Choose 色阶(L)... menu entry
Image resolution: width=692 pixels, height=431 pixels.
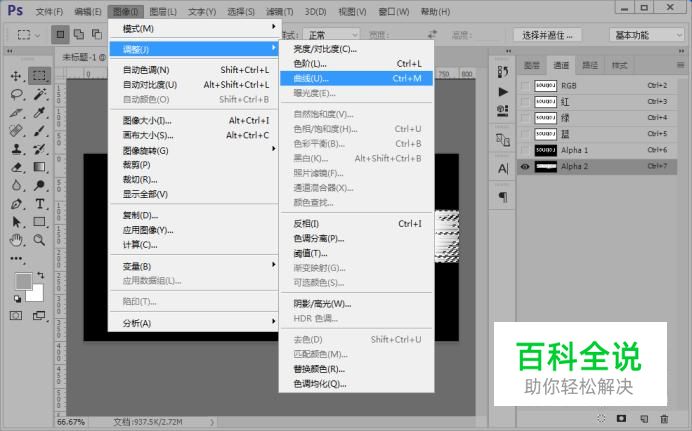(357, 64)
